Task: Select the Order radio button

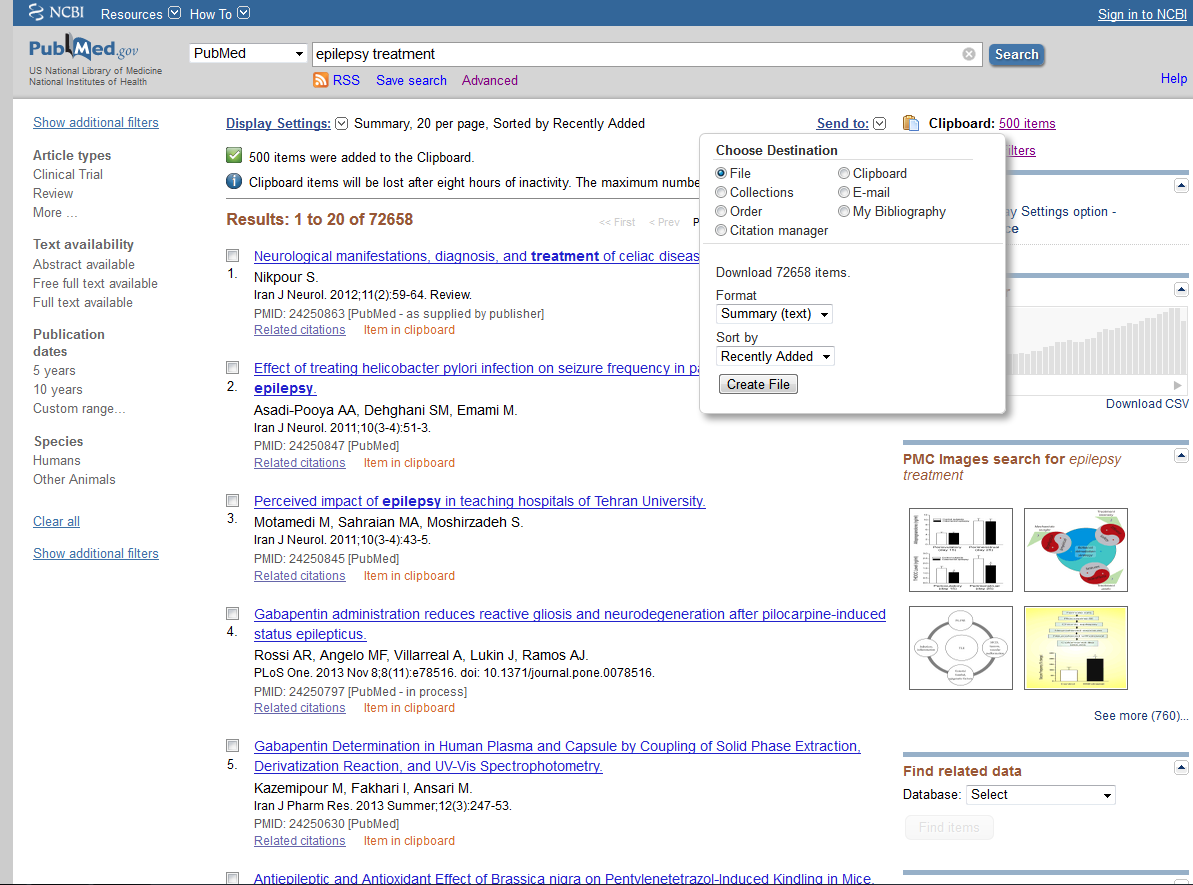Action: [x=721, y=212]
